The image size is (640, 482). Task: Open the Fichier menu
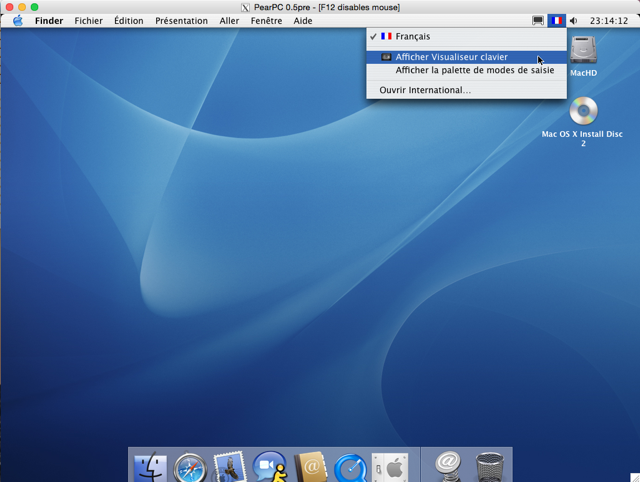click(89, 21)
